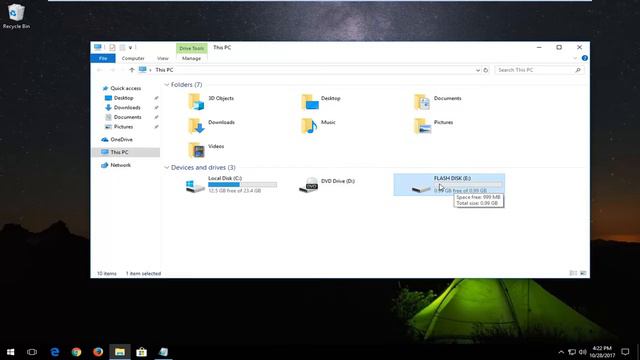640x360 pixels.
Task: Collapse the Folders (7) group
Action: (x=167, y=85)
